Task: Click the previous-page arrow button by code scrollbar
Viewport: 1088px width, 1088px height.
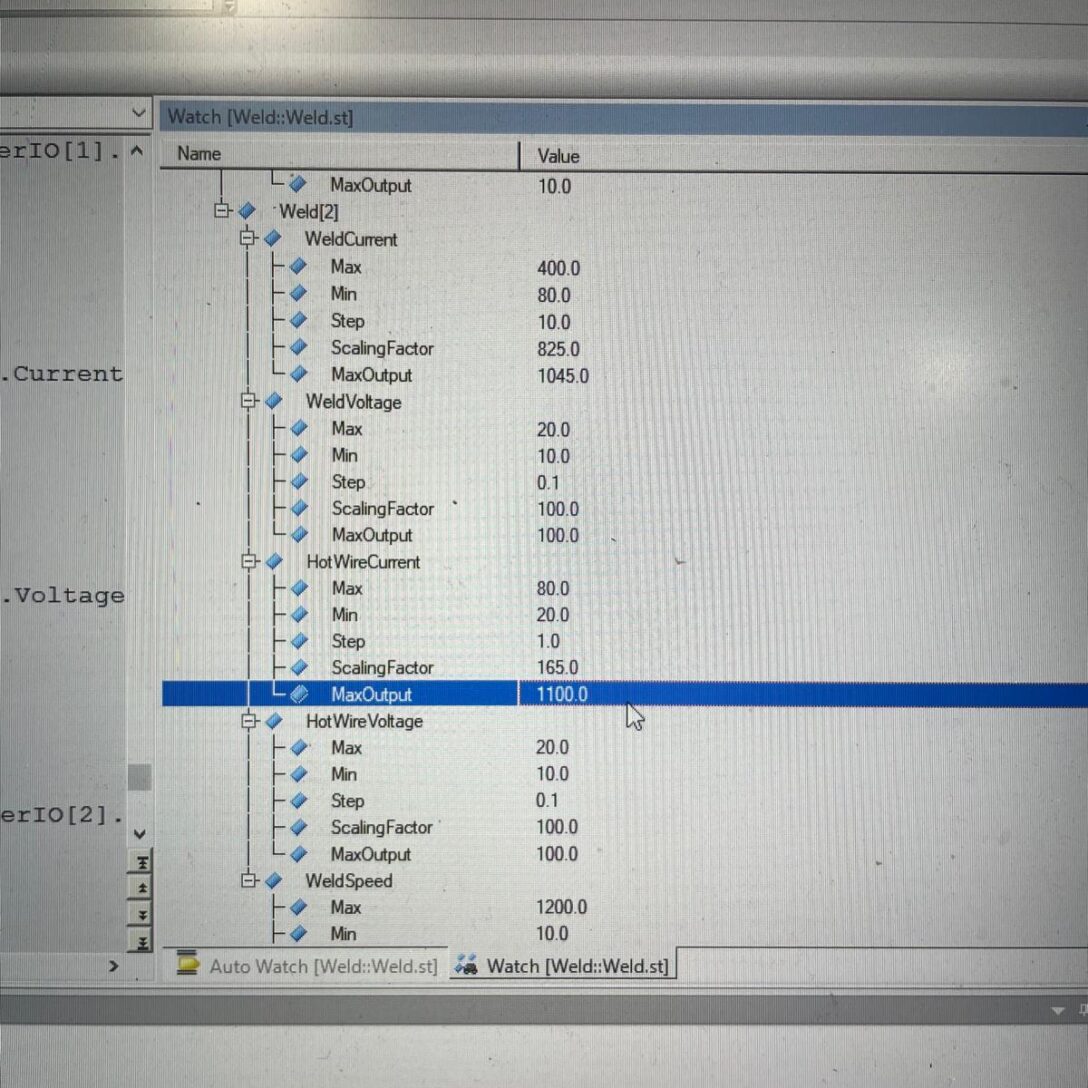Action: [x=141, y=888]
